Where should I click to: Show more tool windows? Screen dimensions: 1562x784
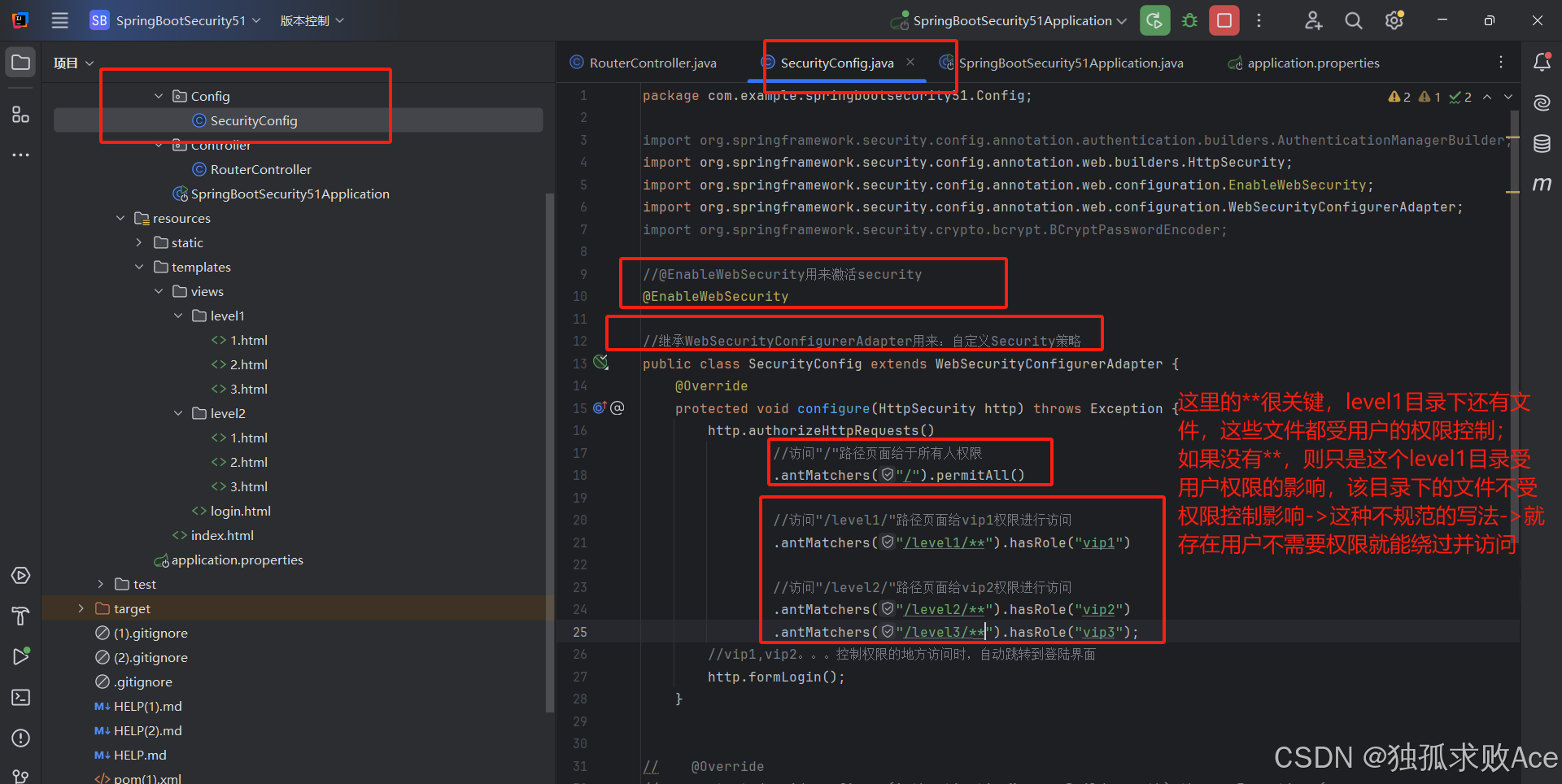(21, 155)
